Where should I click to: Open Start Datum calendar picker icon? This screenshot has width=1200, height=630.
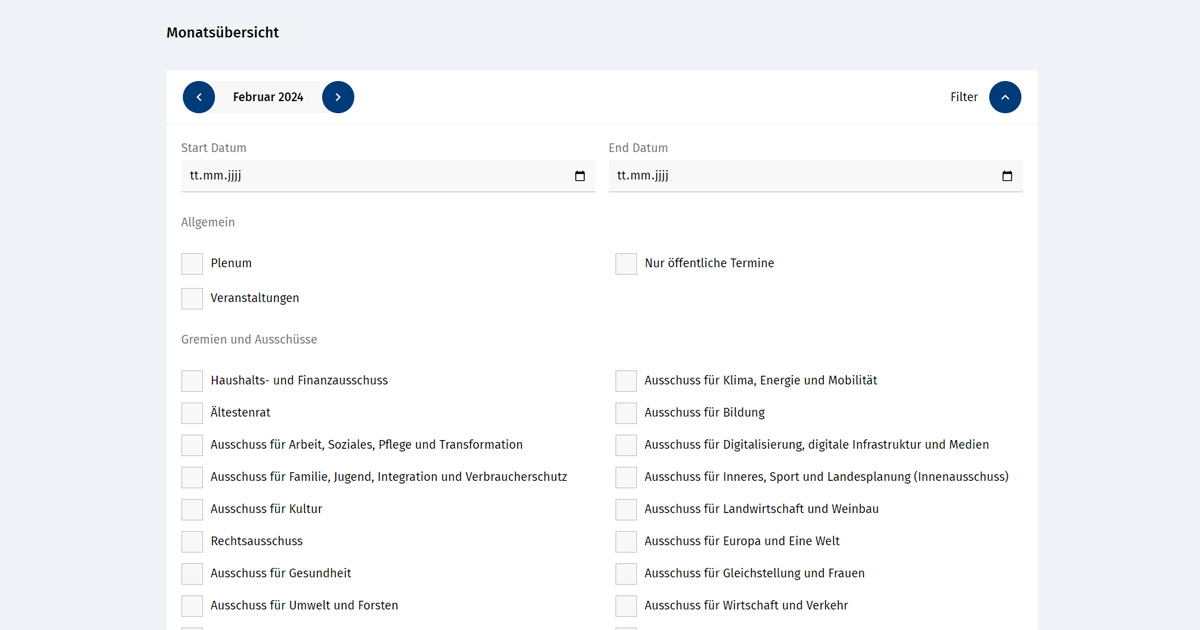point(580,176)
